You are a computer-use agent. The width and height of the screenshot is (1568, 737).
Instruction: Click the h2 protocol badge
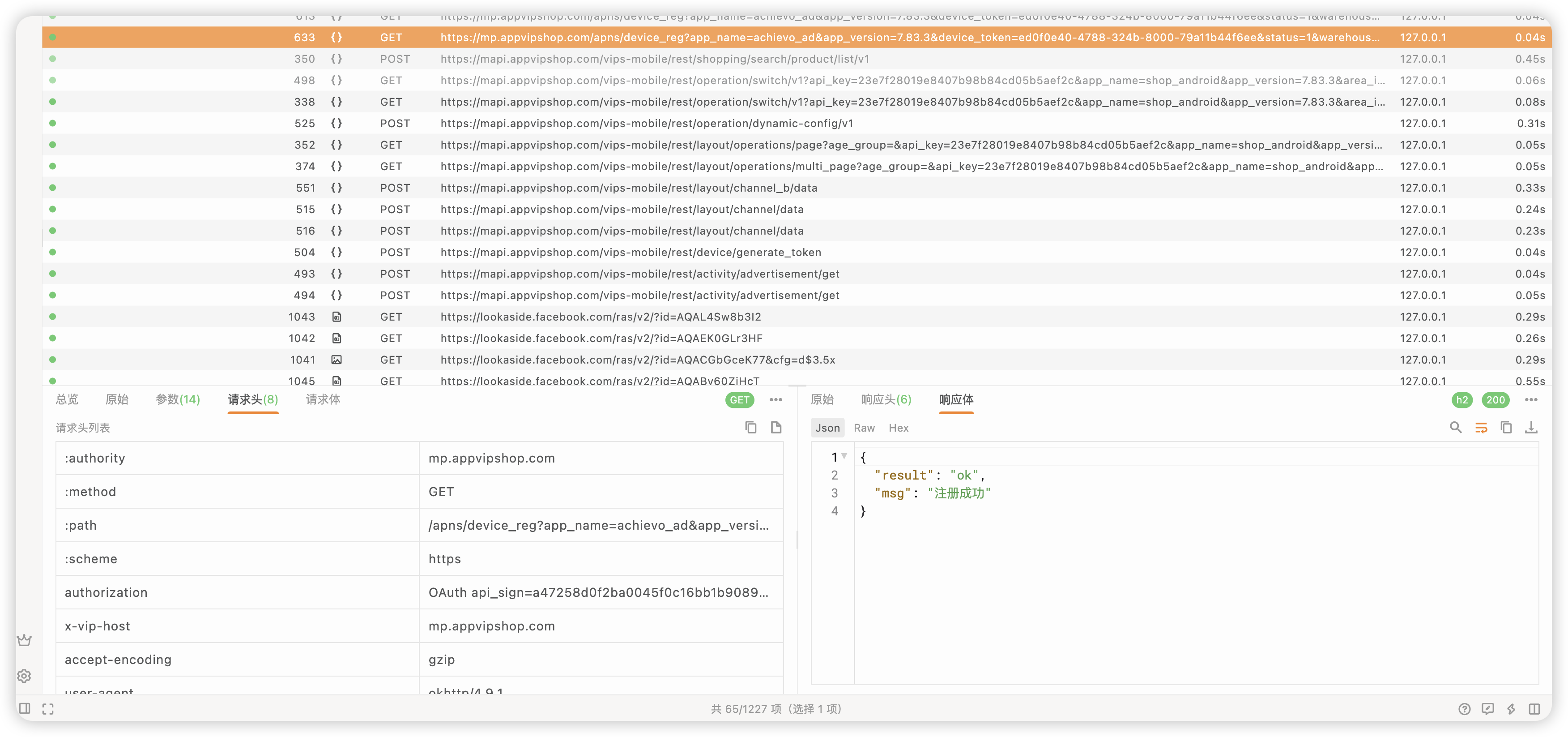click(1462, 399)
